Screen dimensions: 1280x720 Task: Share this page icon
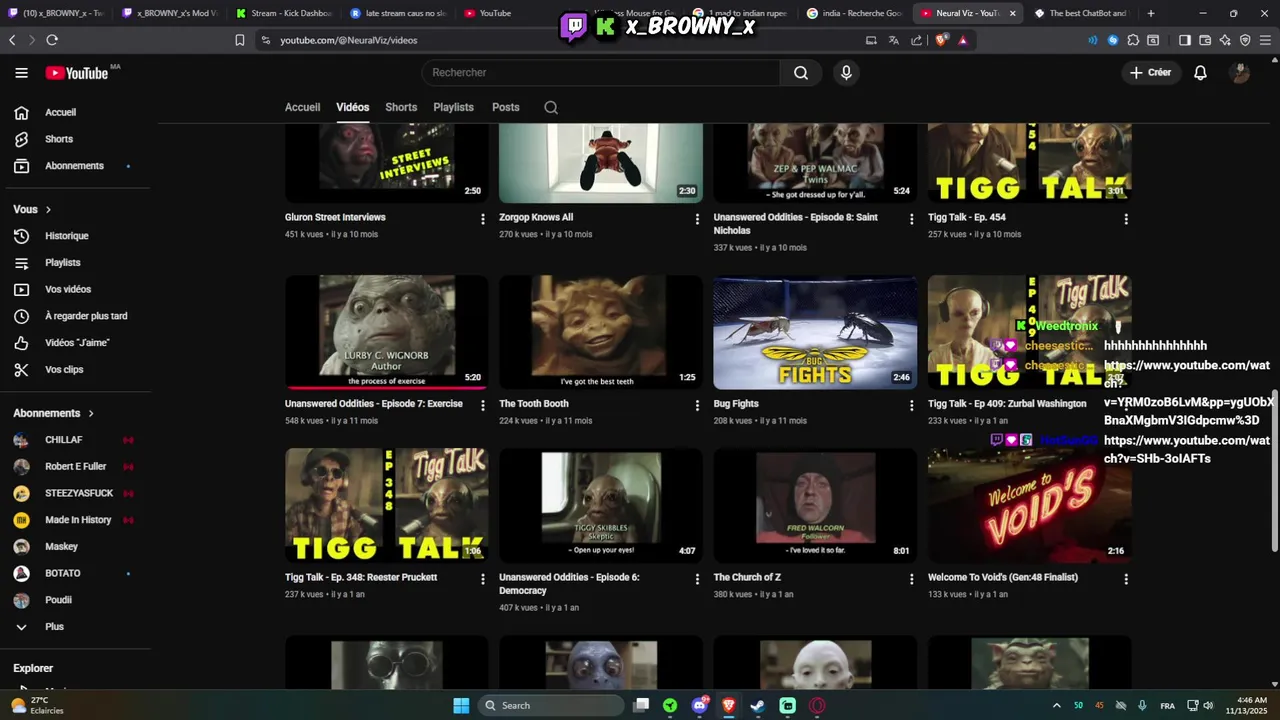click(916, 40)
